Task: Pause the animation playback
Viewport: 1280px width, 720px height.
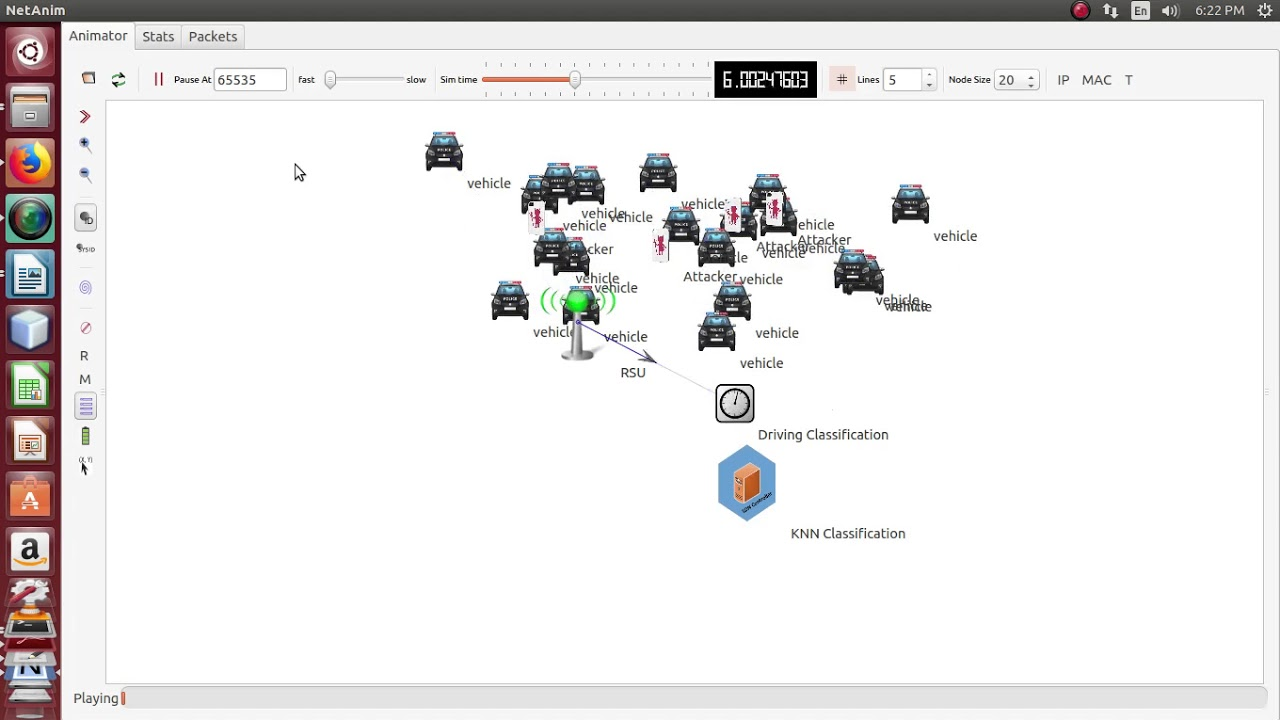Action: tap(158, 79)
